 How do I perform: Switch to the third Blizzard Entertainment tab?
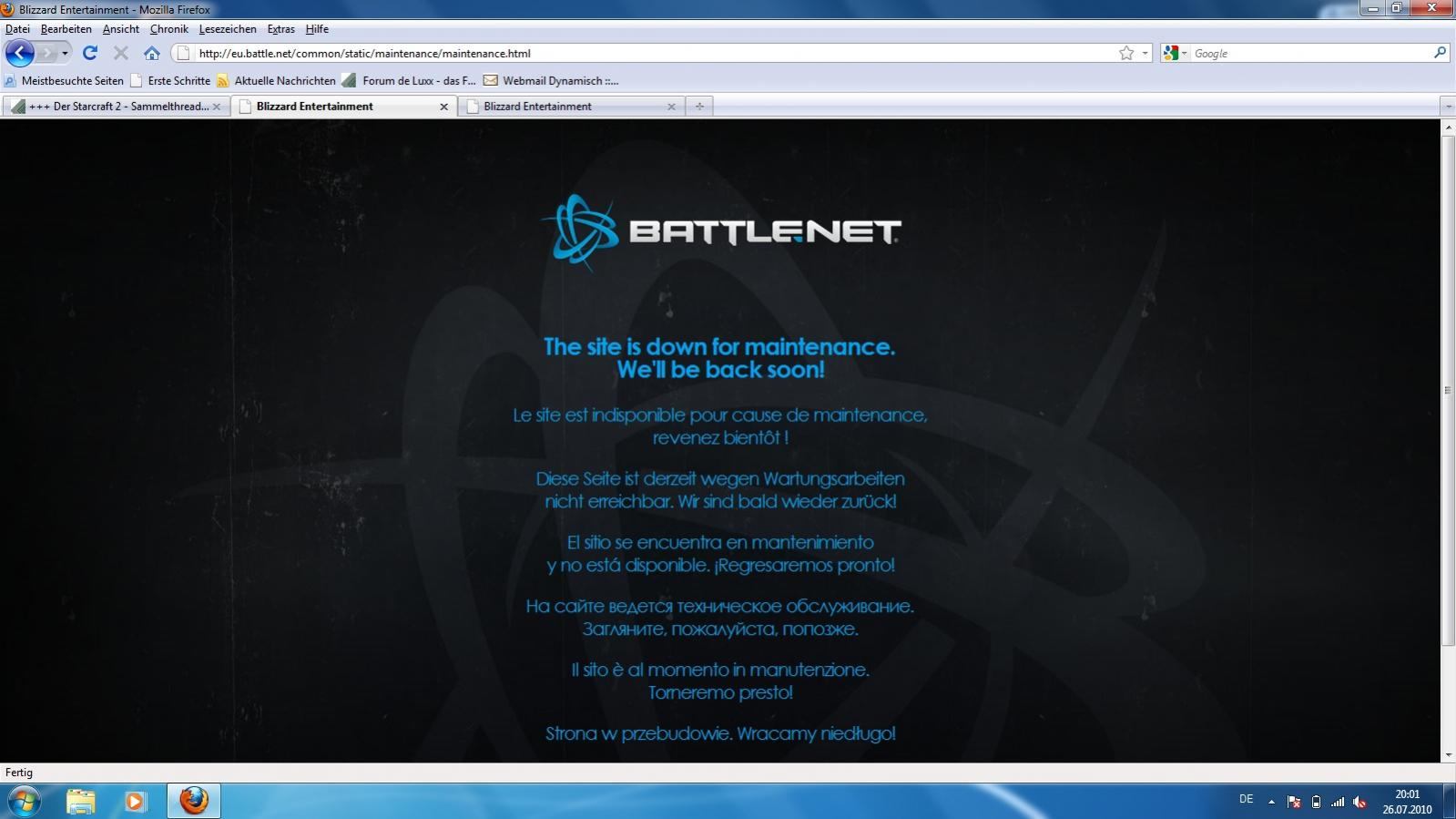pos(571,107)
